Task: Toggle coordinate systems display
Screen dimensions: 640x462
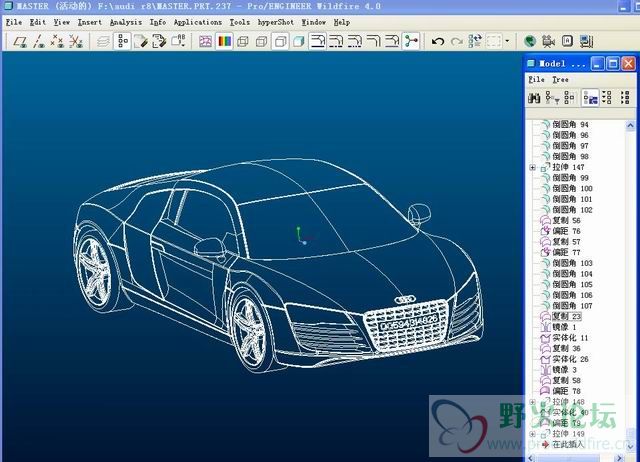Action: coord(76,41)
